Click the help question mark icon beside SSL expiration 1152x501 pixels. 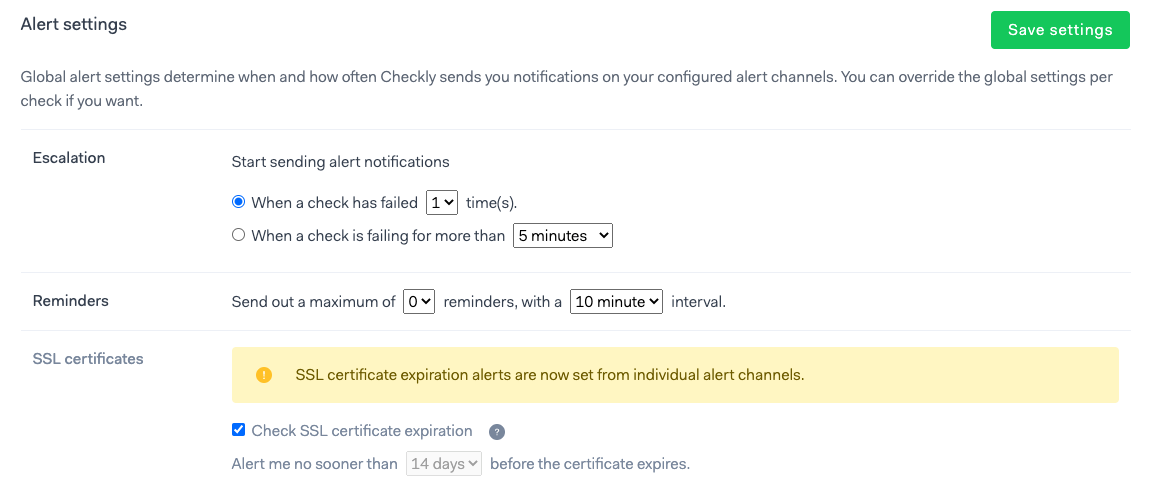pyautogui.click(x=497, y=432)
